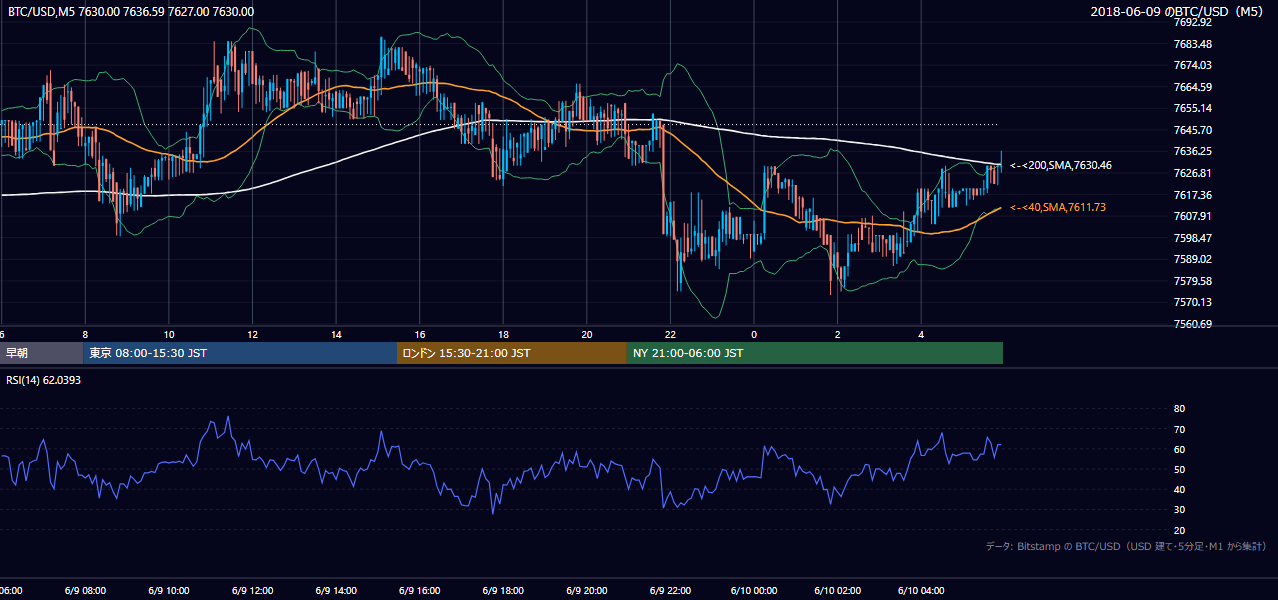This screenshot has height=600, width=1278.
Task: Click the hour 0 tick label
Action: click(x=754, y=335)
